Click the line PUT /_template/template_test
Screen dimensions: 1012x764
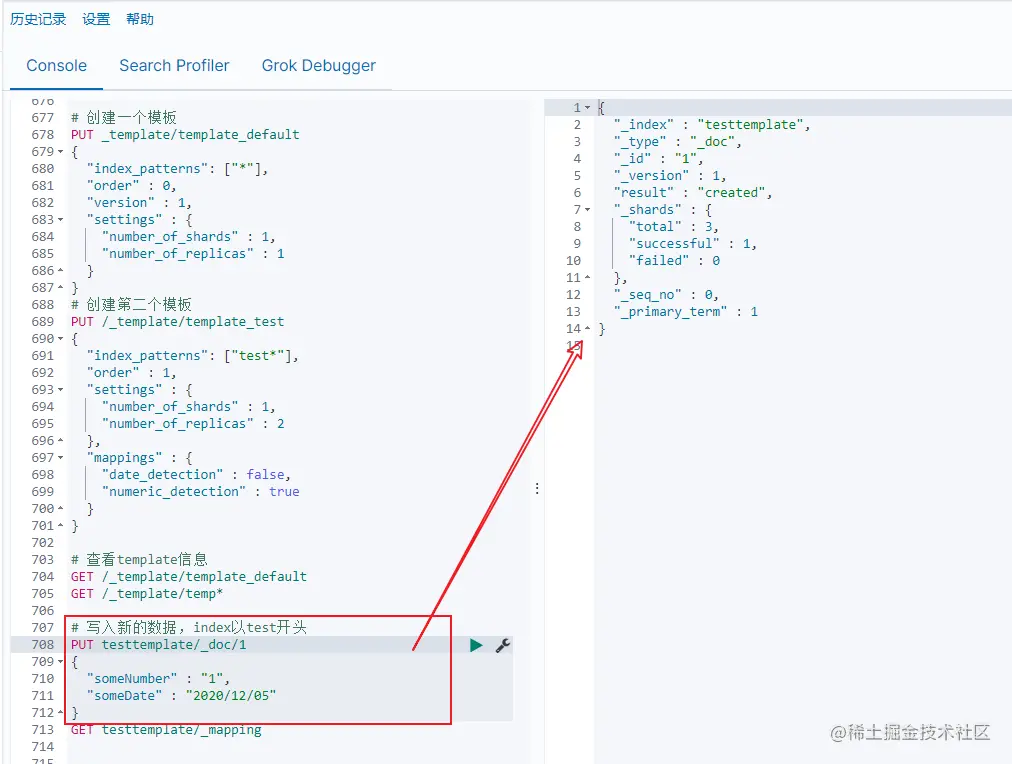(x=177, y=322)
